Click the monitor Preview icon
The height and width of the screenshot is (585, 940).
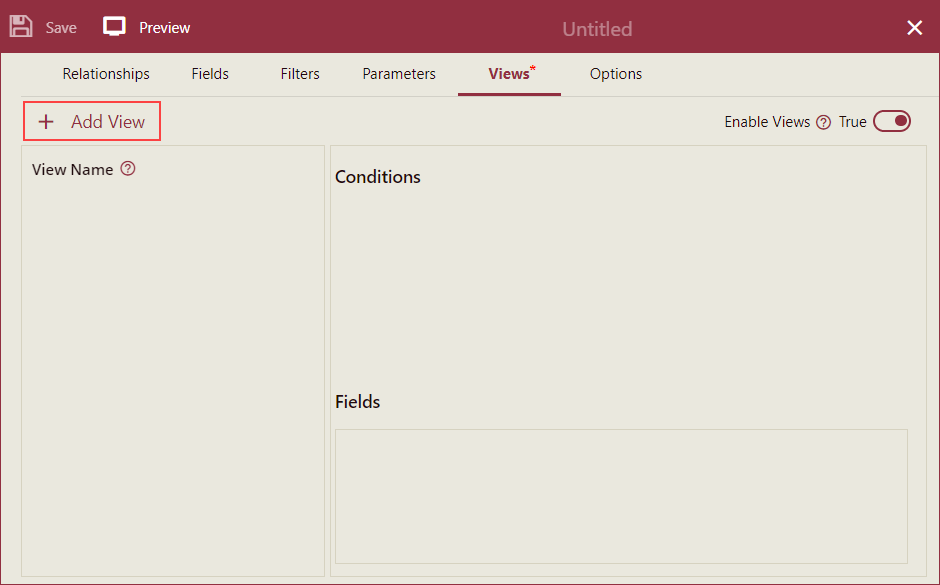coord(115,27)
